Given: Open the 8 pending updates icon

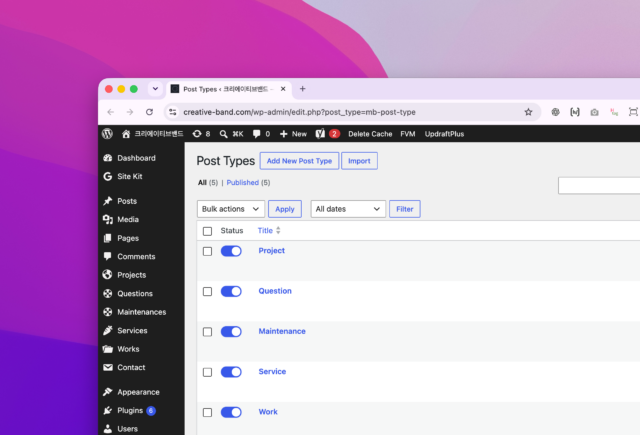Looking at the screenshot, I should 201,134.
